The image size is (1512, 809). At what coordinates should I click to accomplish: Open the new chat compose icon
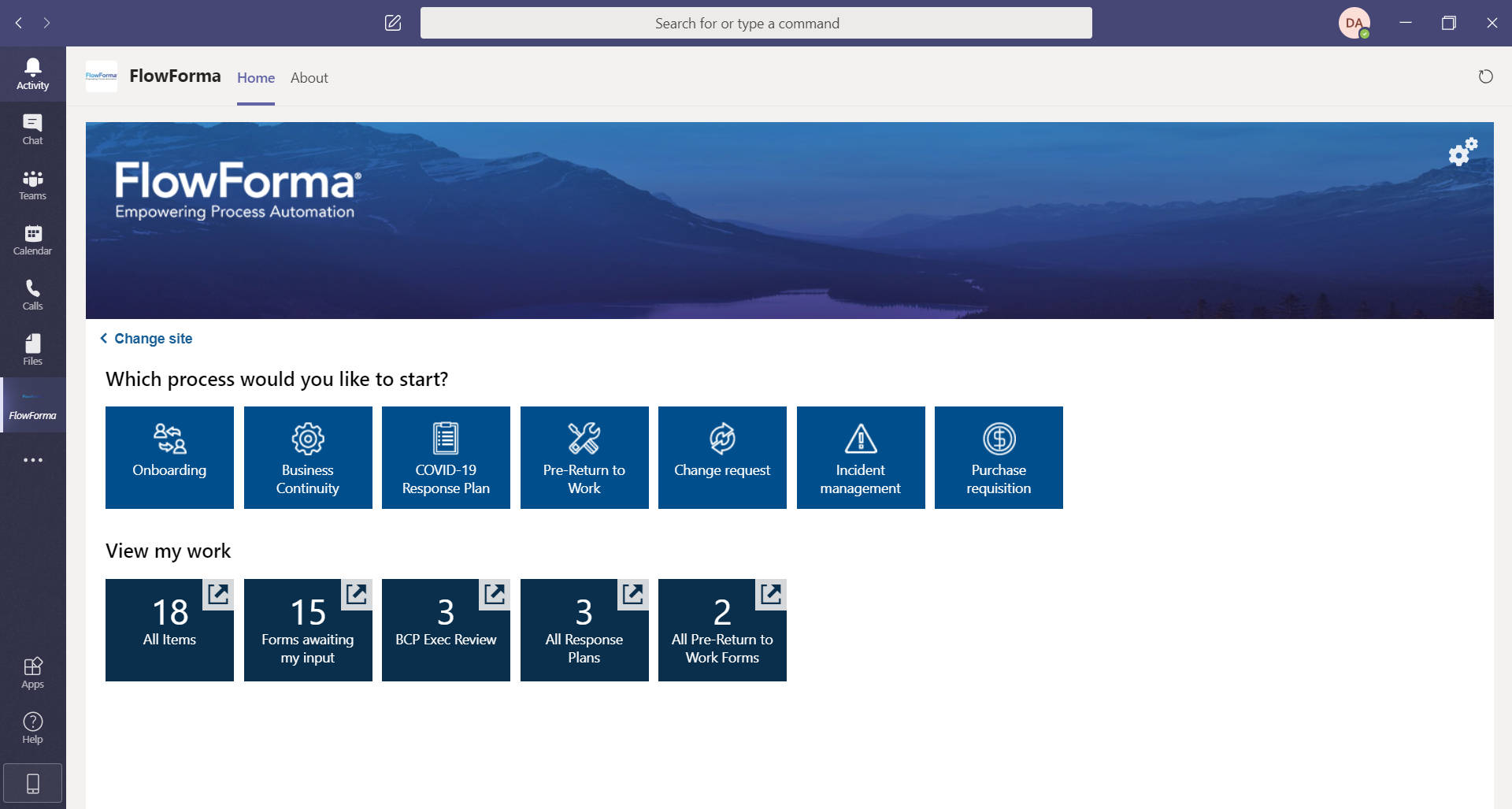[392, 23]
